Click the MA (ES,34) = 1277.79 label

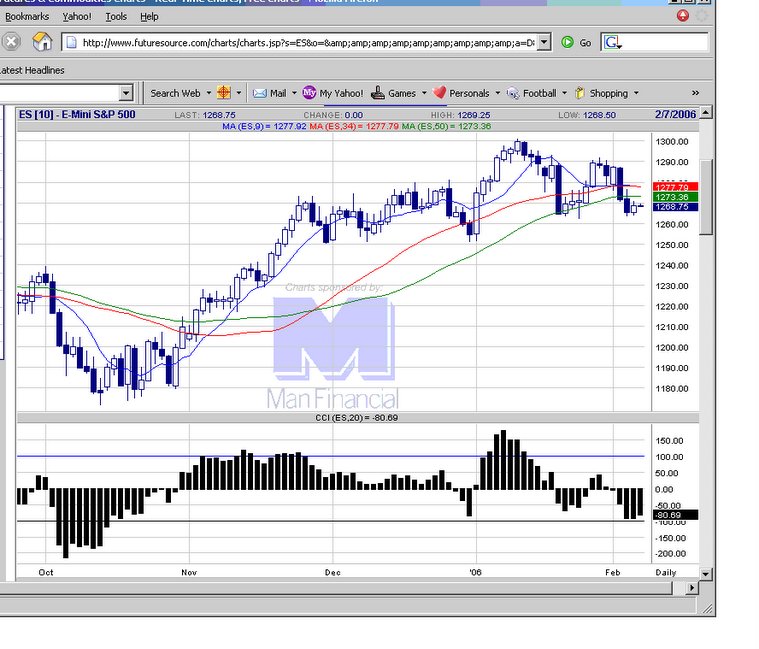[354, 126]
